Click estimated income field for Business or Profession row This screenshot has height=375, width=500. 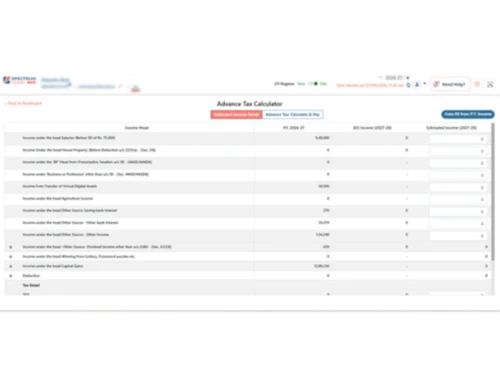coord(457,175)
